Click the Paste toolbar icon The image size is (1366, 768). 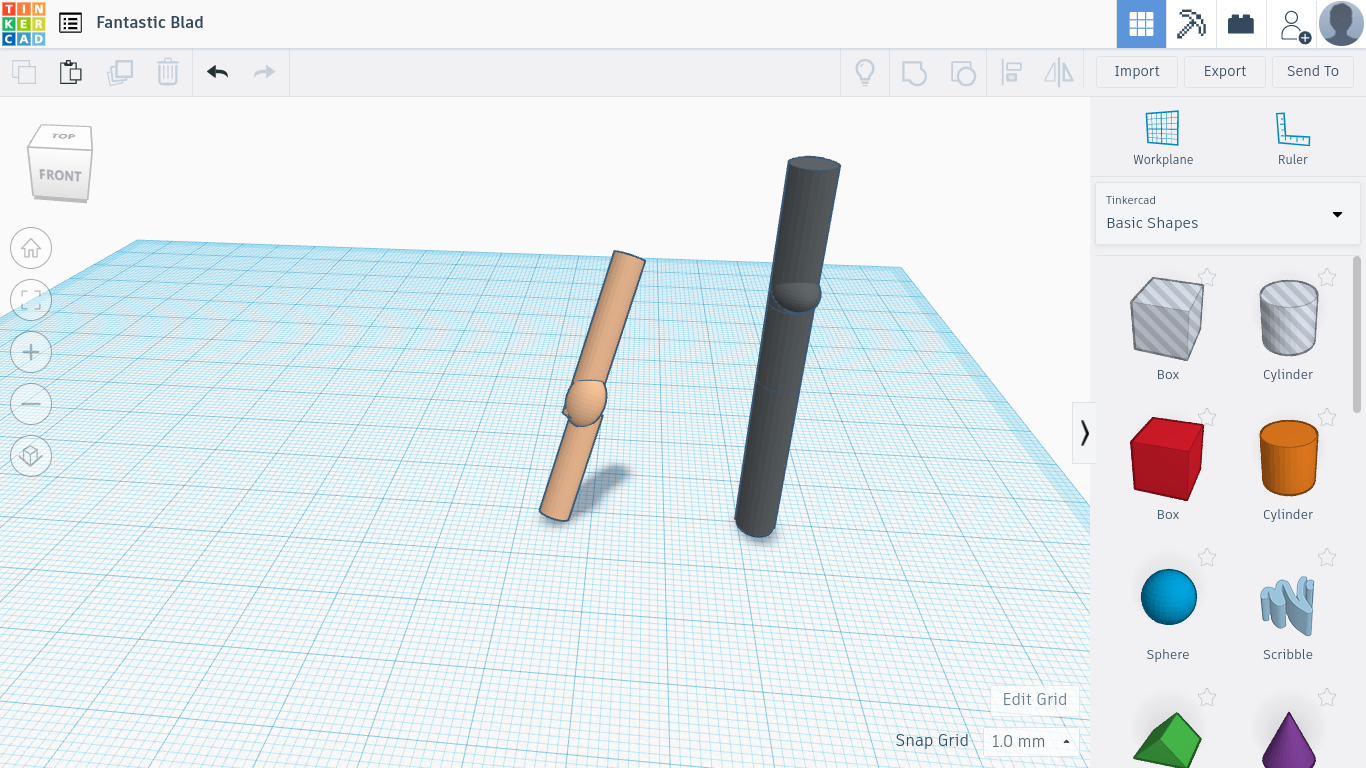point(70,72)
